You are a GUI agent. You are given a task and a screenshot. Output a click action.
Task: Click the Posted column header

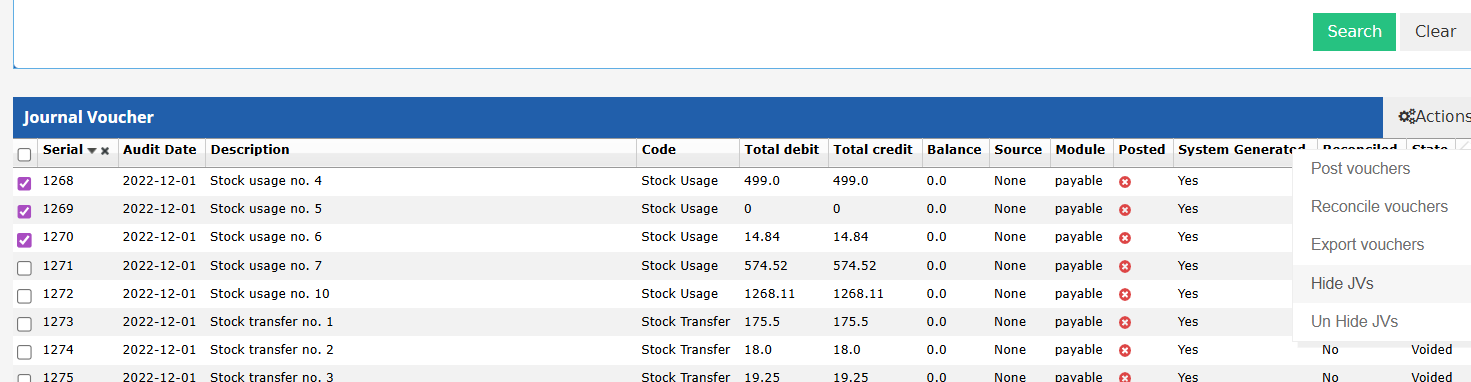1142,150
